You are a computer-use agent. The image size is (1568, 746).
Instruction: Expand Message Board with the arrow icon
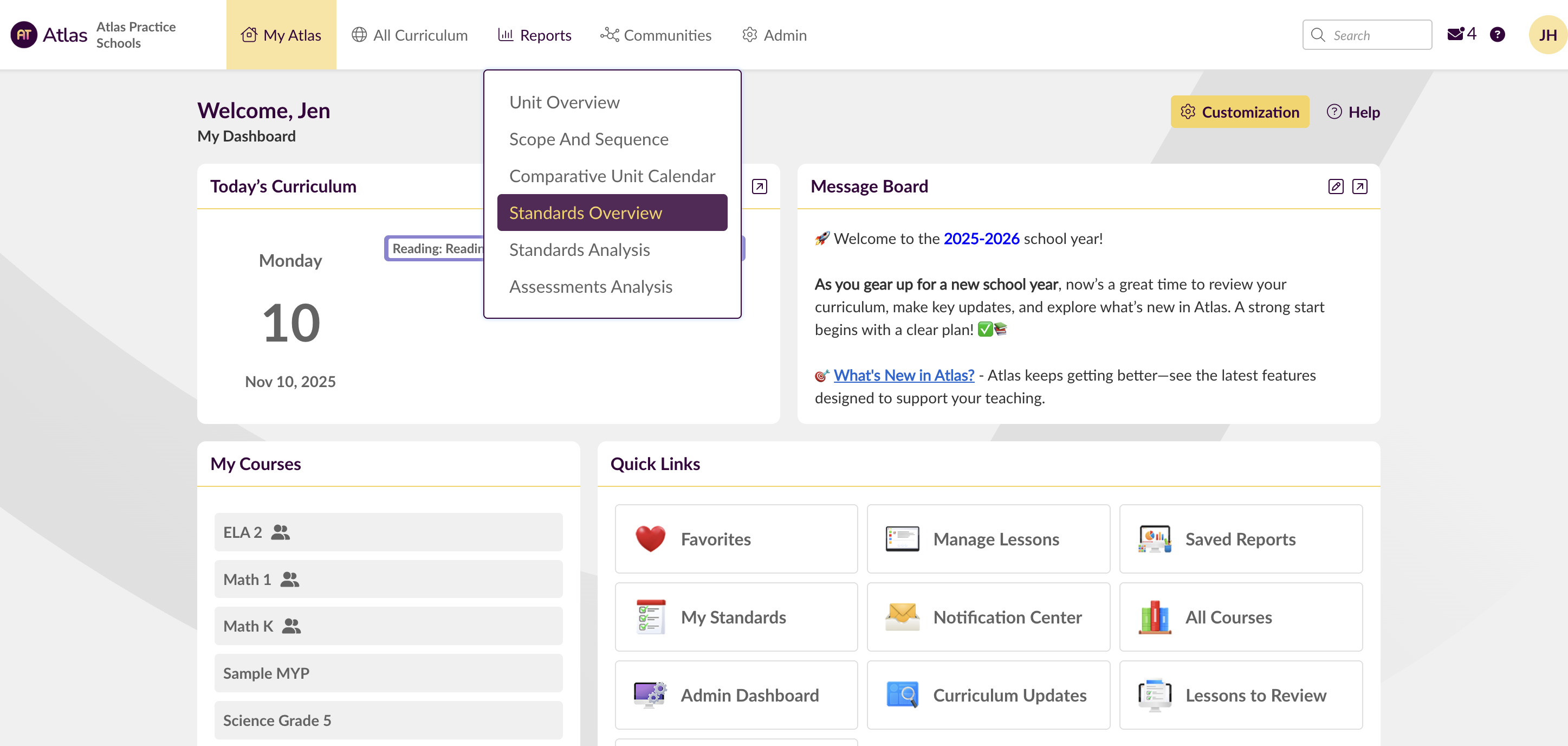point(1360,186)
